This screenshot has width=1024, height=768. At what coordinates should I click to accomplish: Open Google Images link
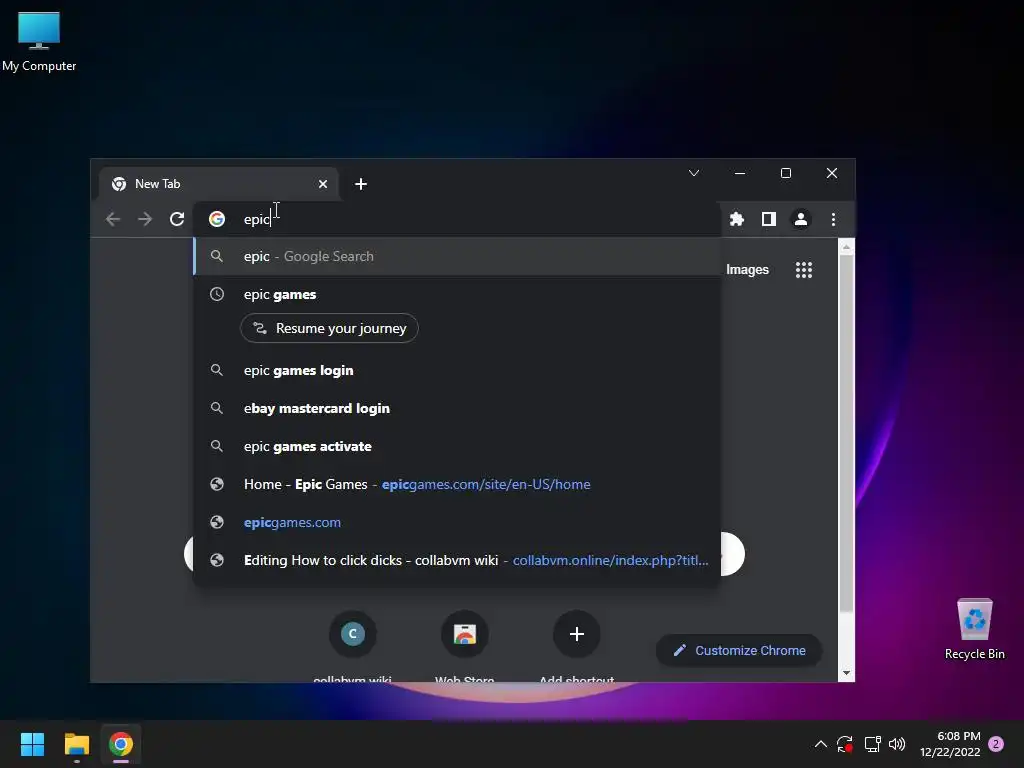pos(747,270)
